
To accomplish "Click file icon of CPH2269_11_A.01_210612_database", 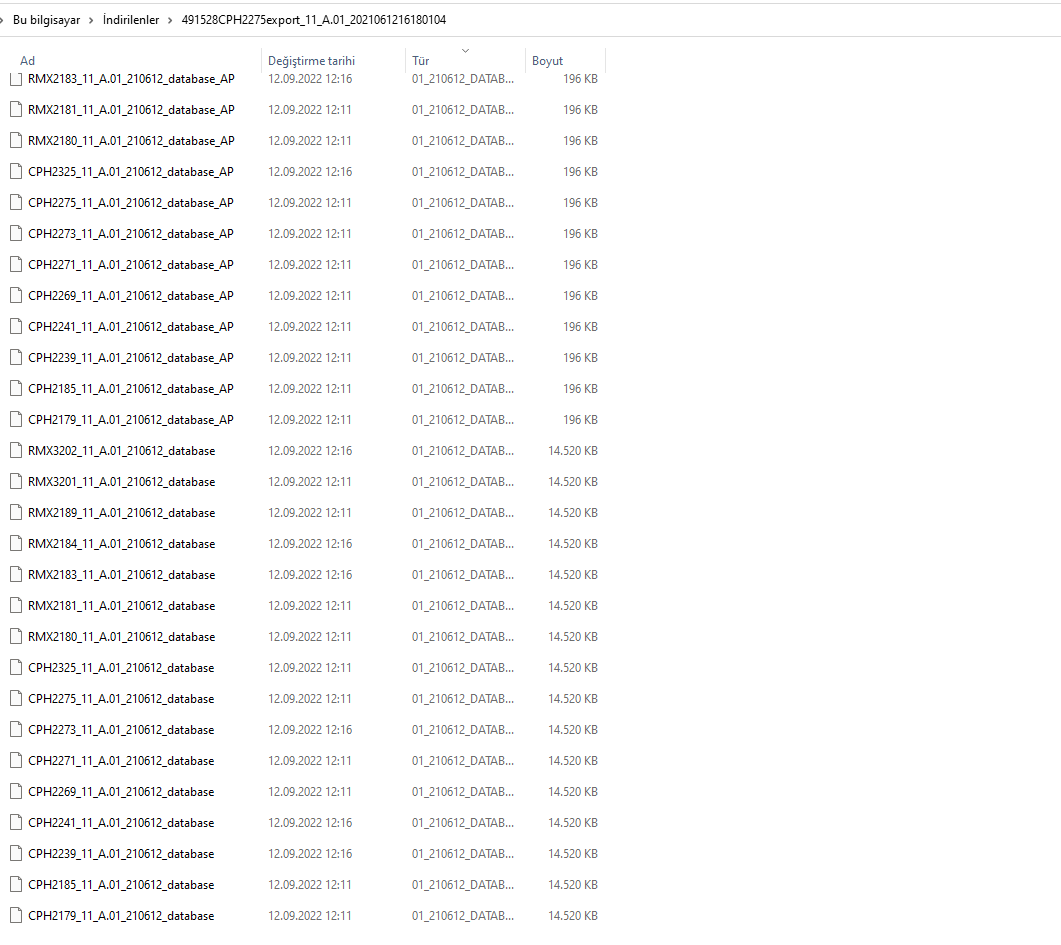I will (16, 792).
